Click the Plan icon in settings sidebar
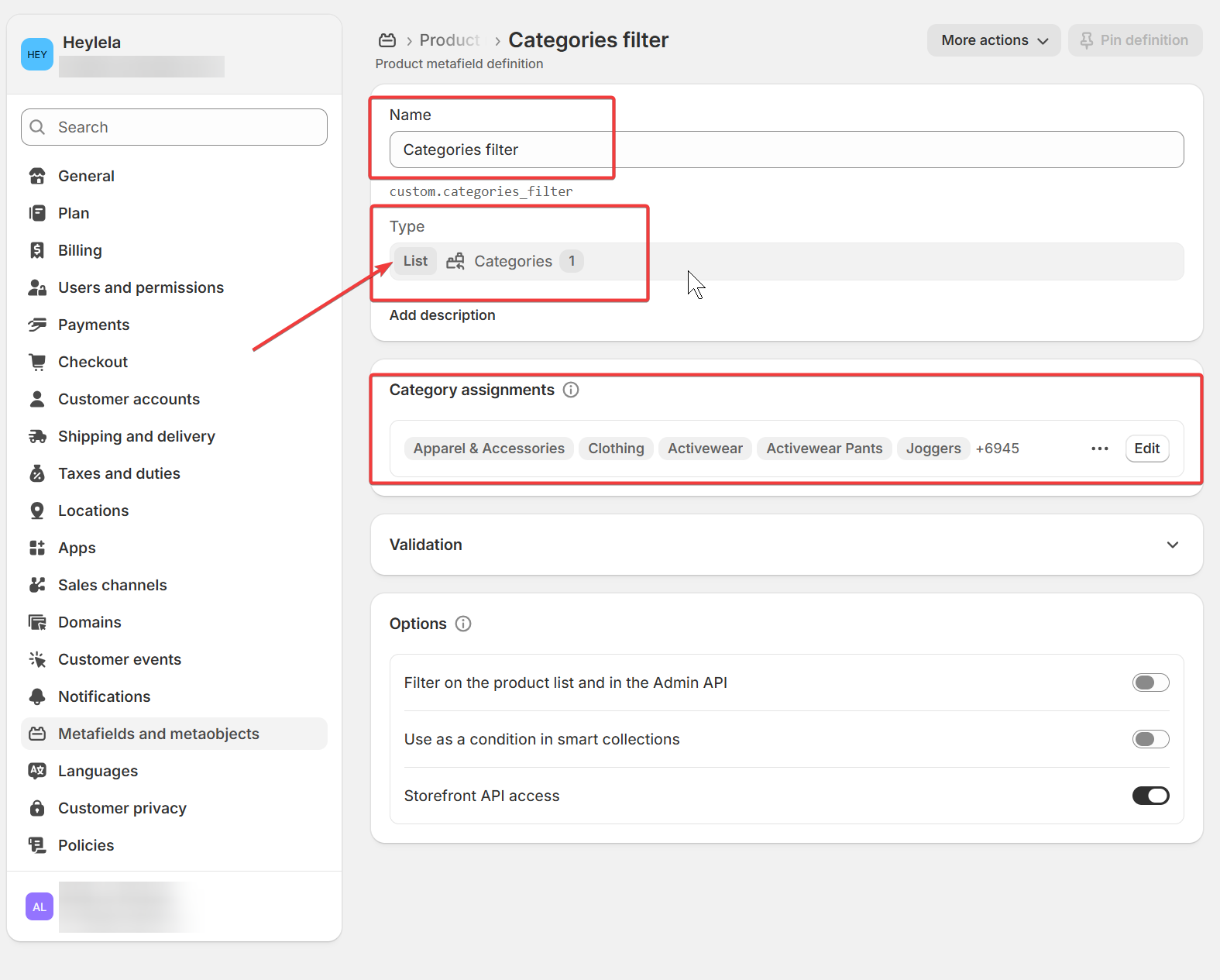 point(37,213)
